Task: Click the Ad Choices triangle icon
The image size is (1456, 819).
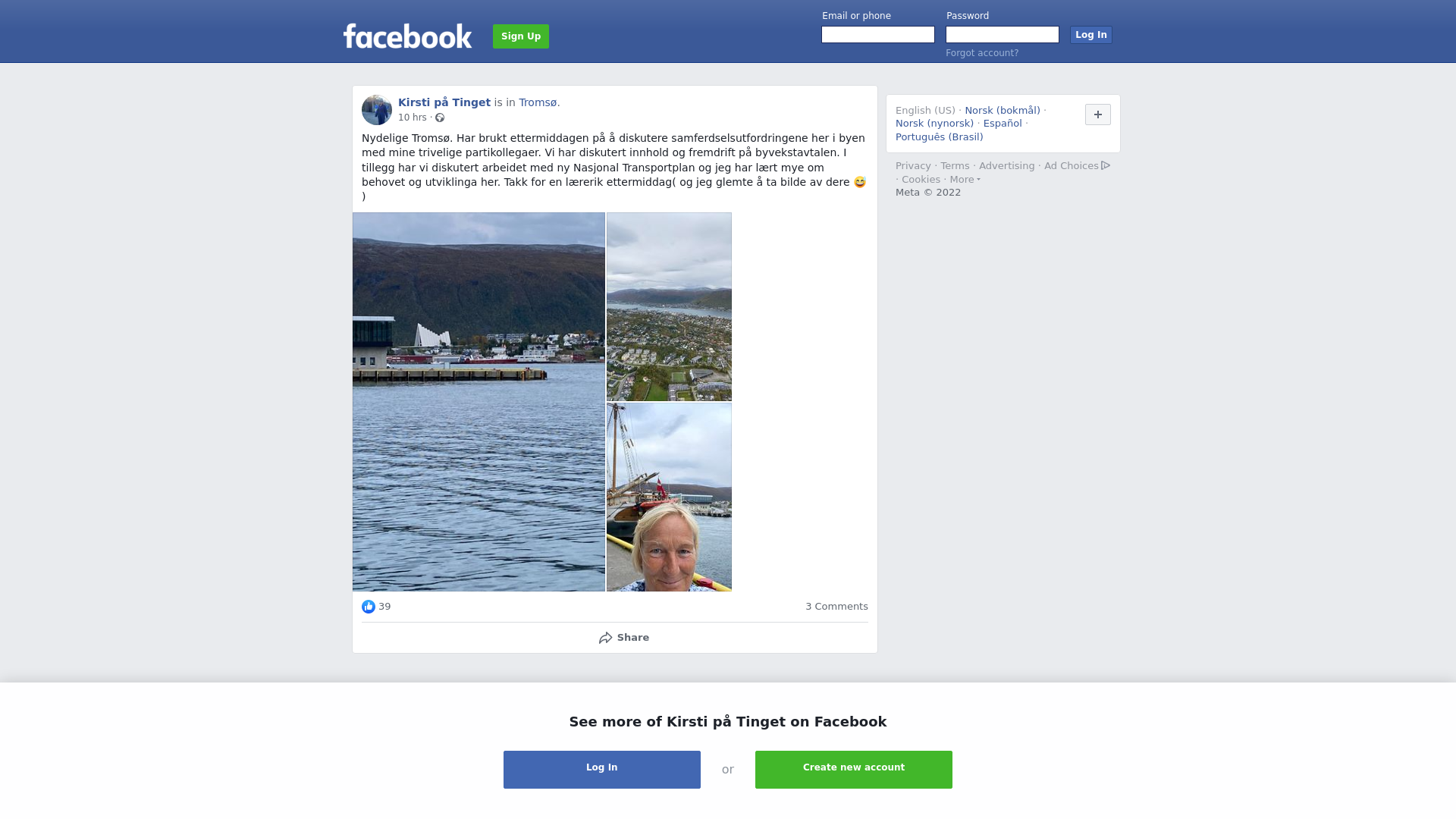Action: click(1106, 165)
